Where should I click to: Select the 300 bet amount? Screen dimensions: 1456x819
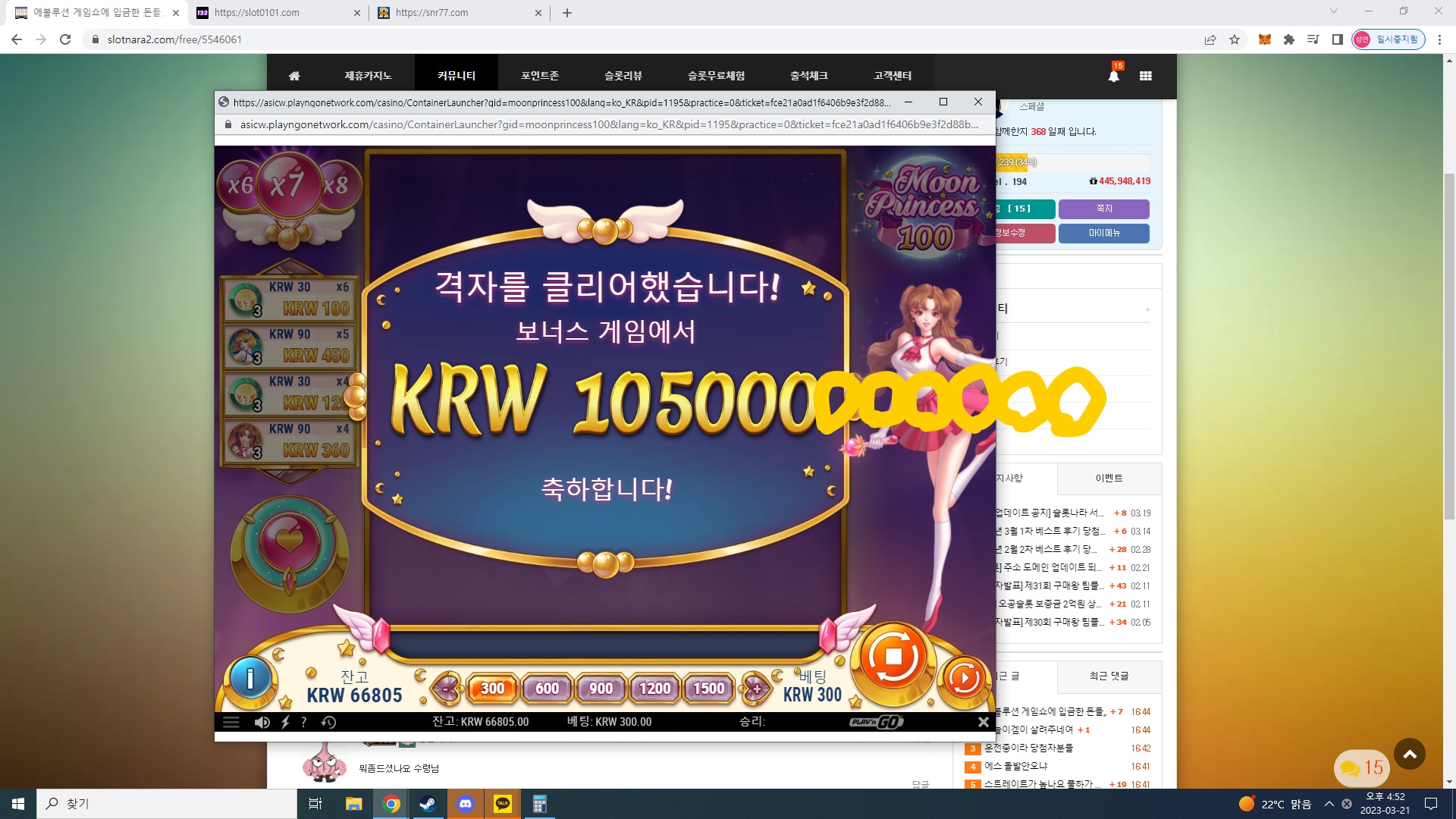(x=492, y=688)
